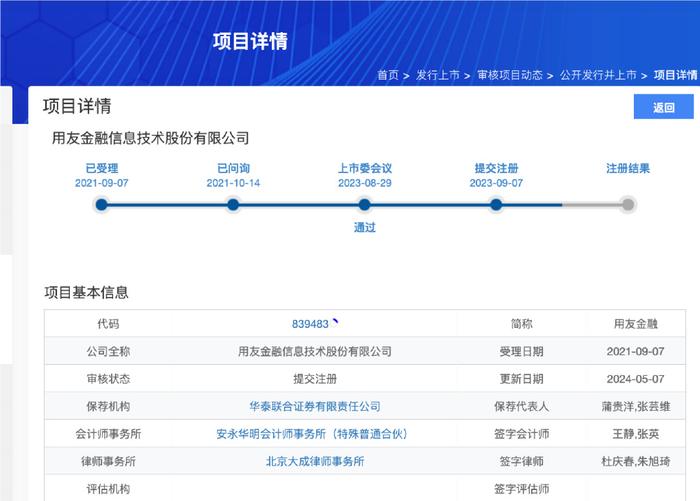Viewport: 700px width, 501px height.
Task: Click the white 项目详情 banner title
Action: pyautogui.click(x=250, y=42)
